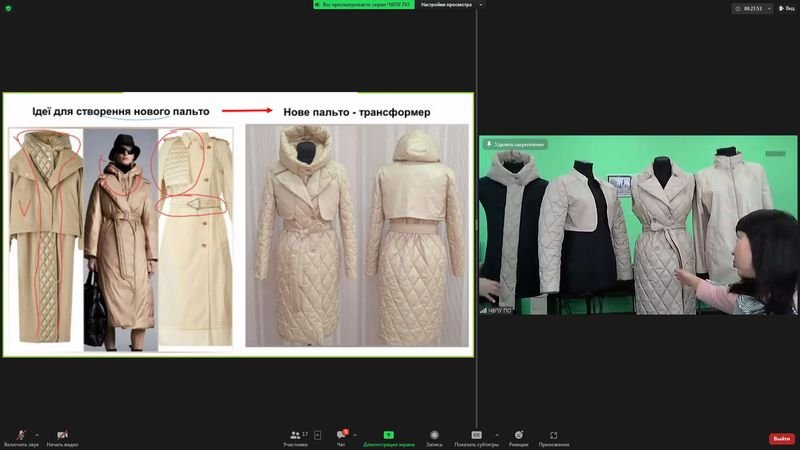Image resolution: width=800 pixels, height=450 pixels.
Task: Expand audio options arrow beside microphone
Action: 37,434
